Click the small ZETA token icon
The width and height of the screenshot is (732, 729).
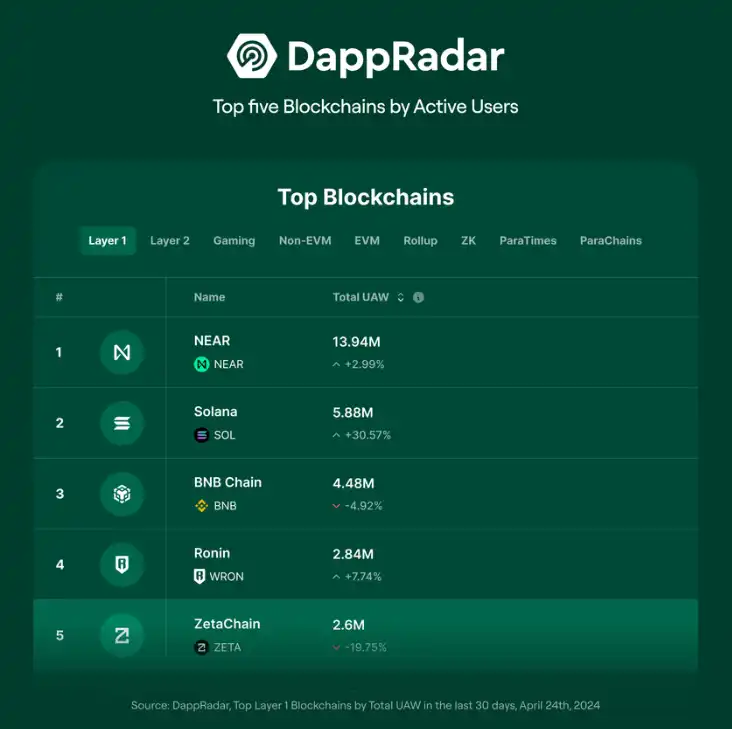pos(201,647)
